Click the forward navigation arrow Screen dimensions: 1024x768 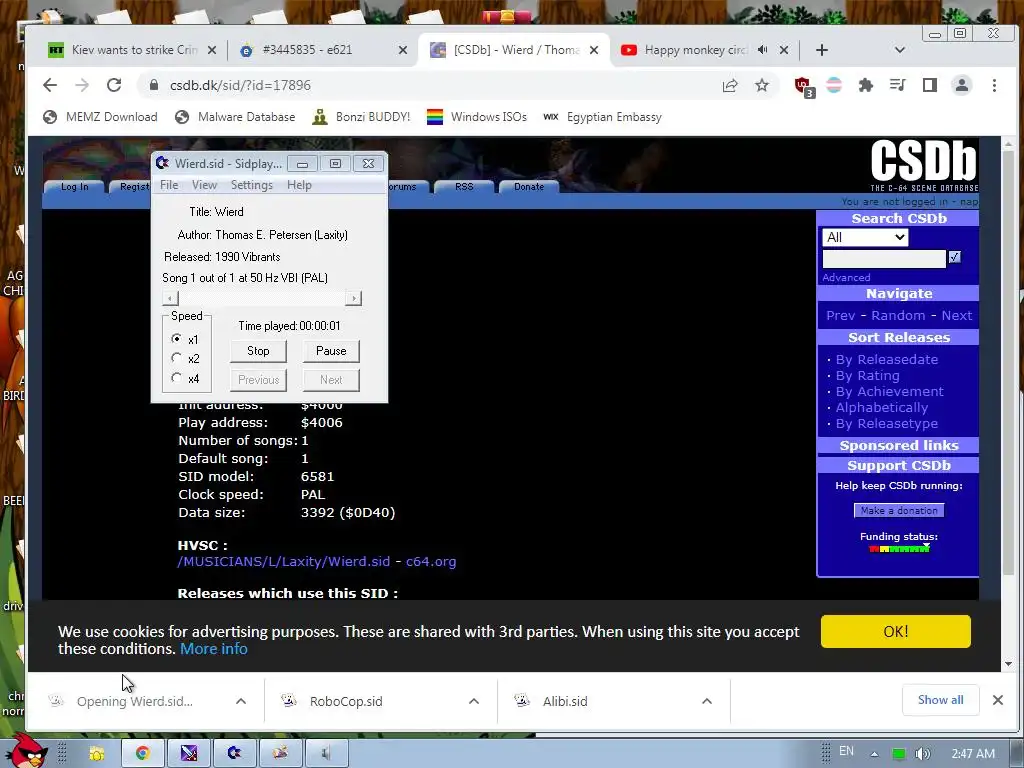[x=82, y=85]
